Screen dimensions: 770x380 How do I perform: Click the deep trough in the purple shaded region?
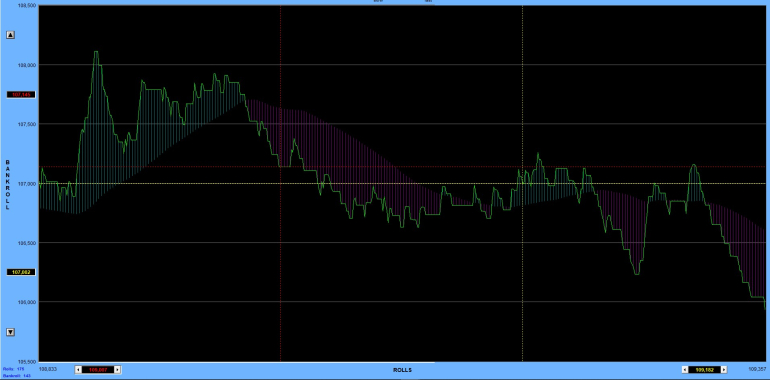click(x=637, y=273)
